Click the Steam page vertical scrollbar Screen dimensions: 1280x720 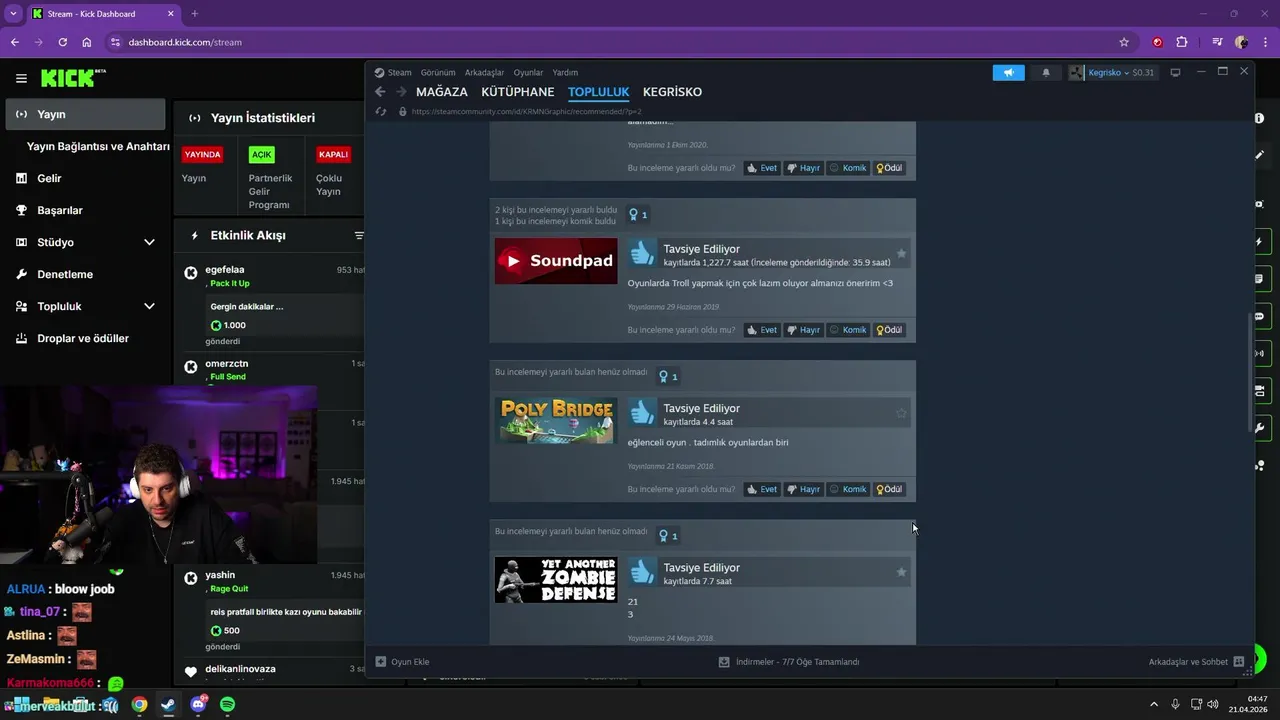pyautogui.click(x=1250, y=375)
